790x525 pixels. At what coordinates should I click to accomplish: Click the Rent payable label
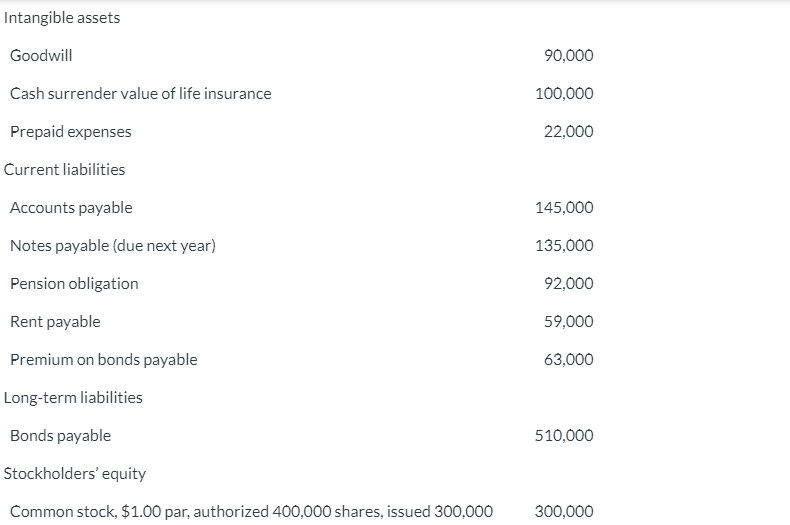pos(55,321)
